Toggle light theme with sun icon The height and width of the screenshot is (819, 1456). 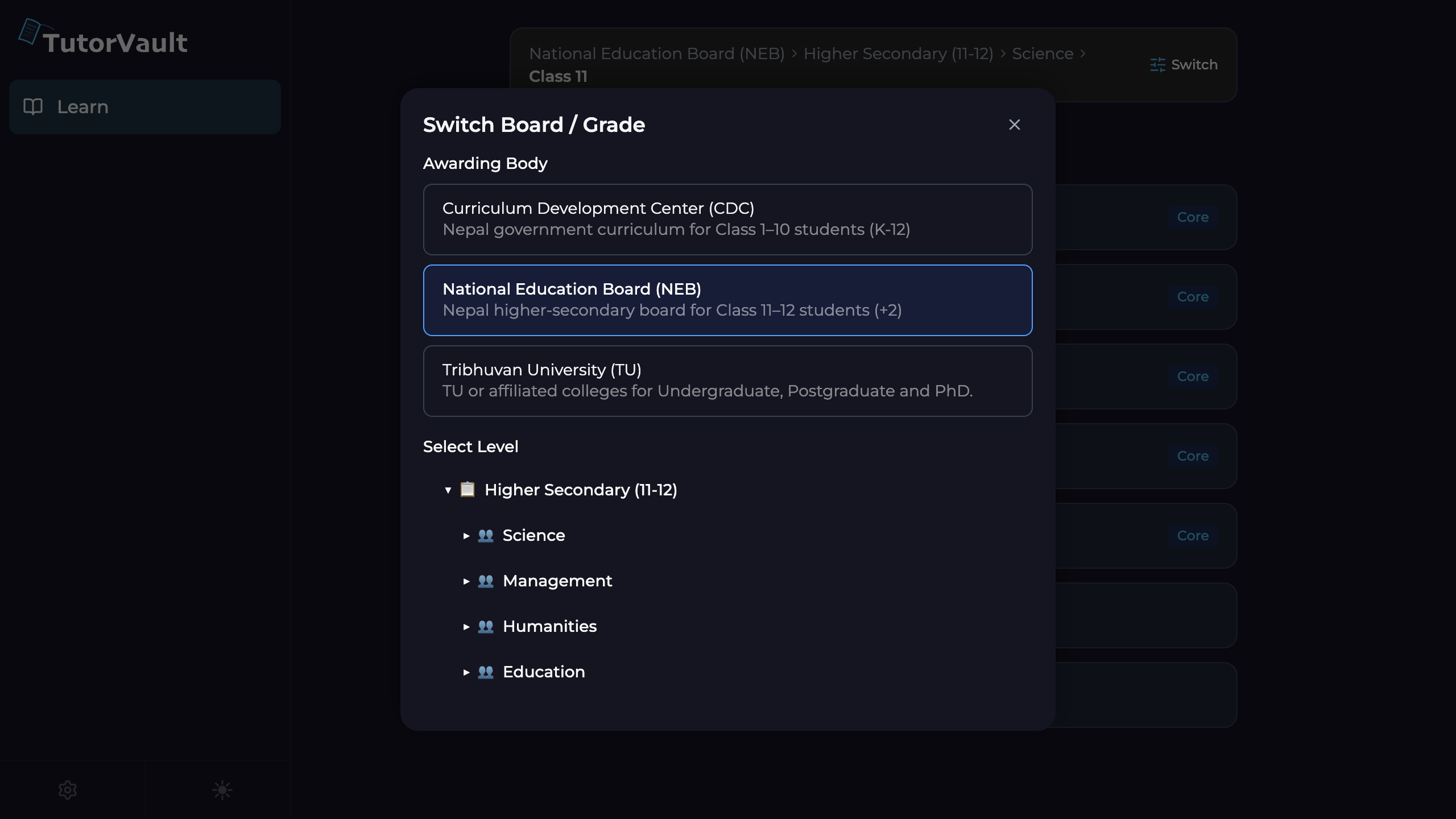pos(222,789)
